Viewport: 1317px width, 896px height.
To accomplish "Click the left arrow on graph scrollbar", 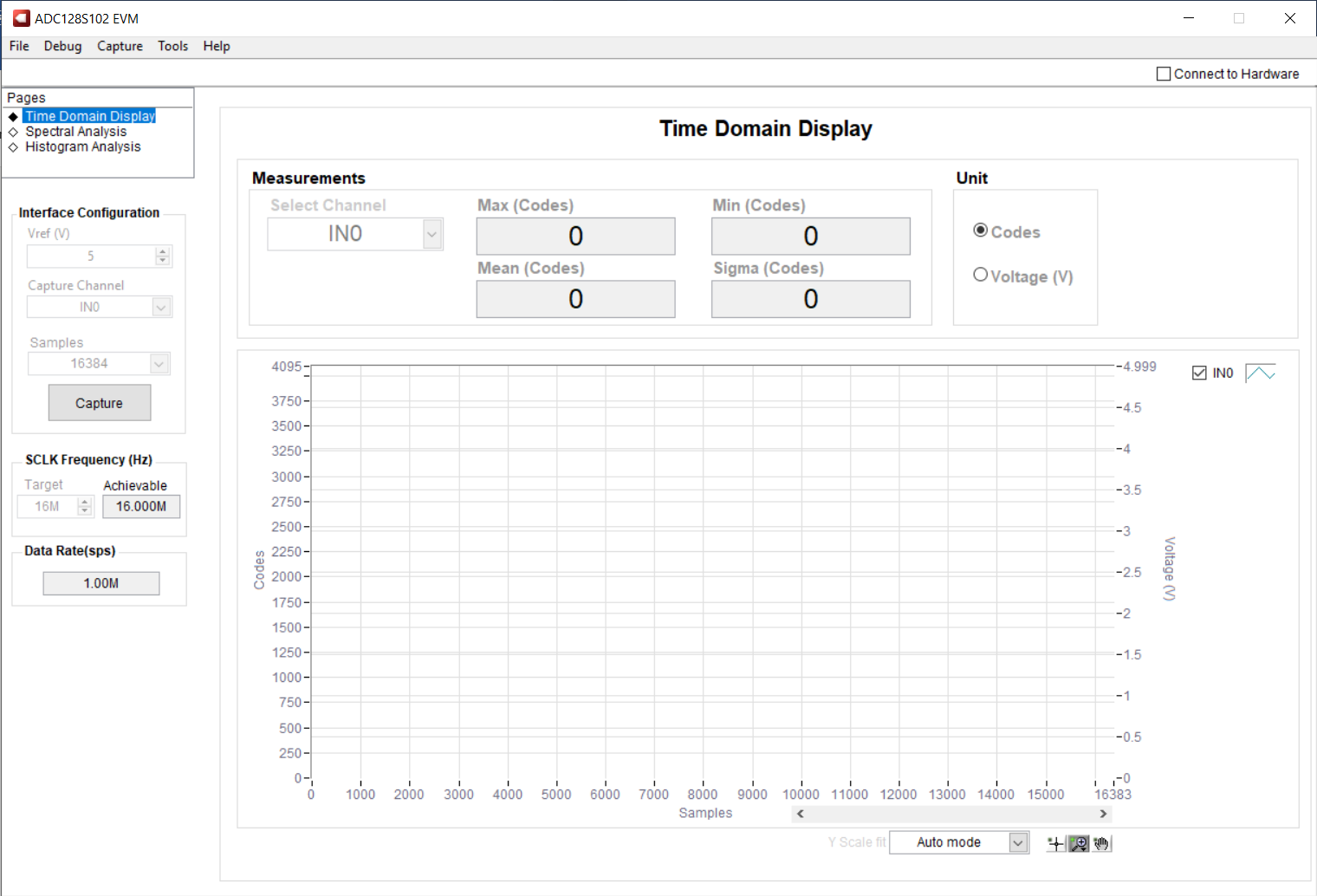I will (x=801, y=814).
